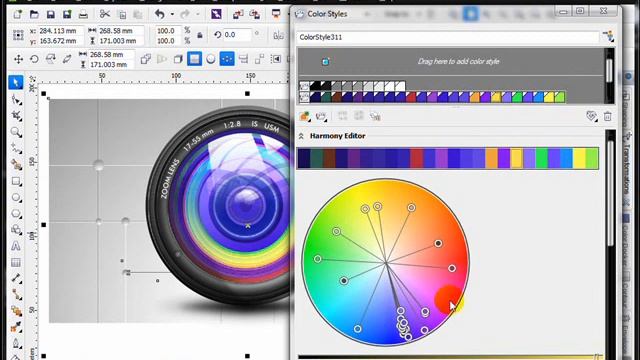Viewport: 640px width, 360px height.
Task: Click the Print icon
Action: [x=83, y=15]
